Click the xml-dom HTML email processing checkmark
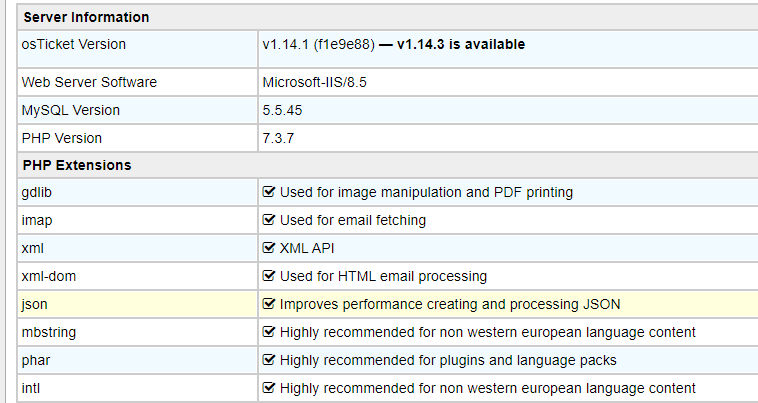Screen dimensions: 758x403 (x=268, y=276)
